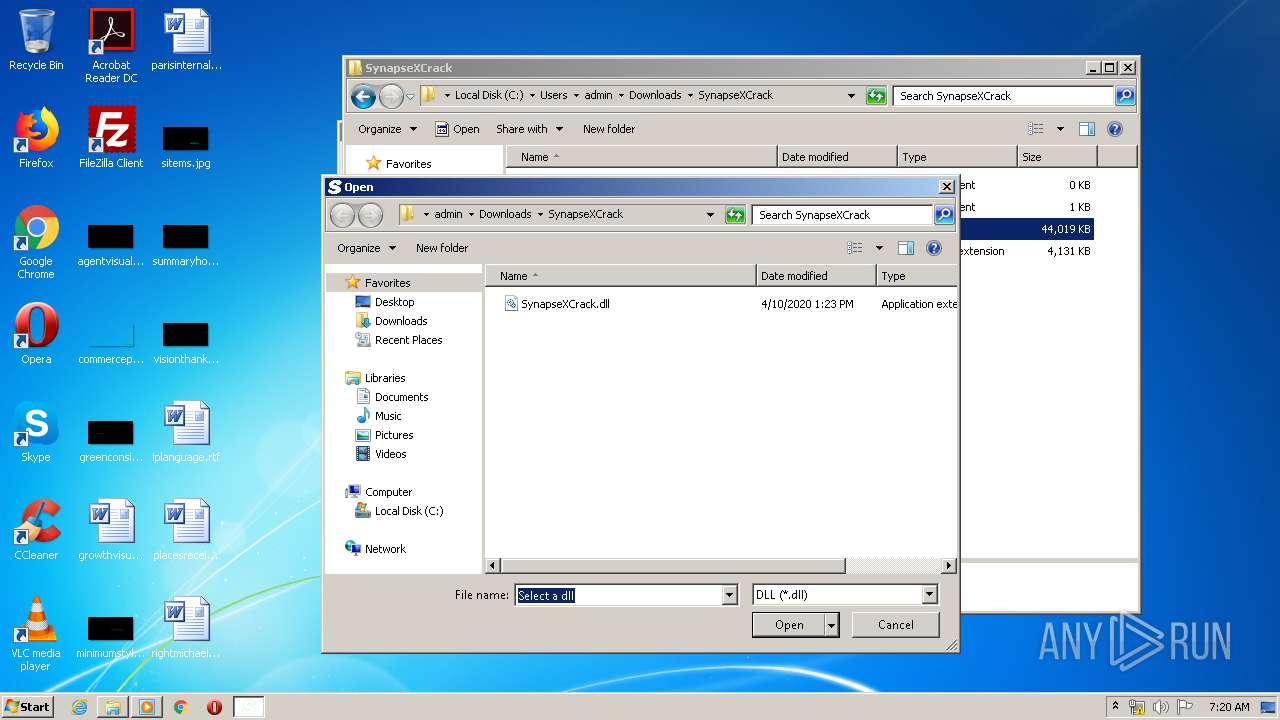The height and width of the screenshot is (720, 1280).
Task: Open Acrobat Reader DC desktop icon
Action: [x=111, y=46]
